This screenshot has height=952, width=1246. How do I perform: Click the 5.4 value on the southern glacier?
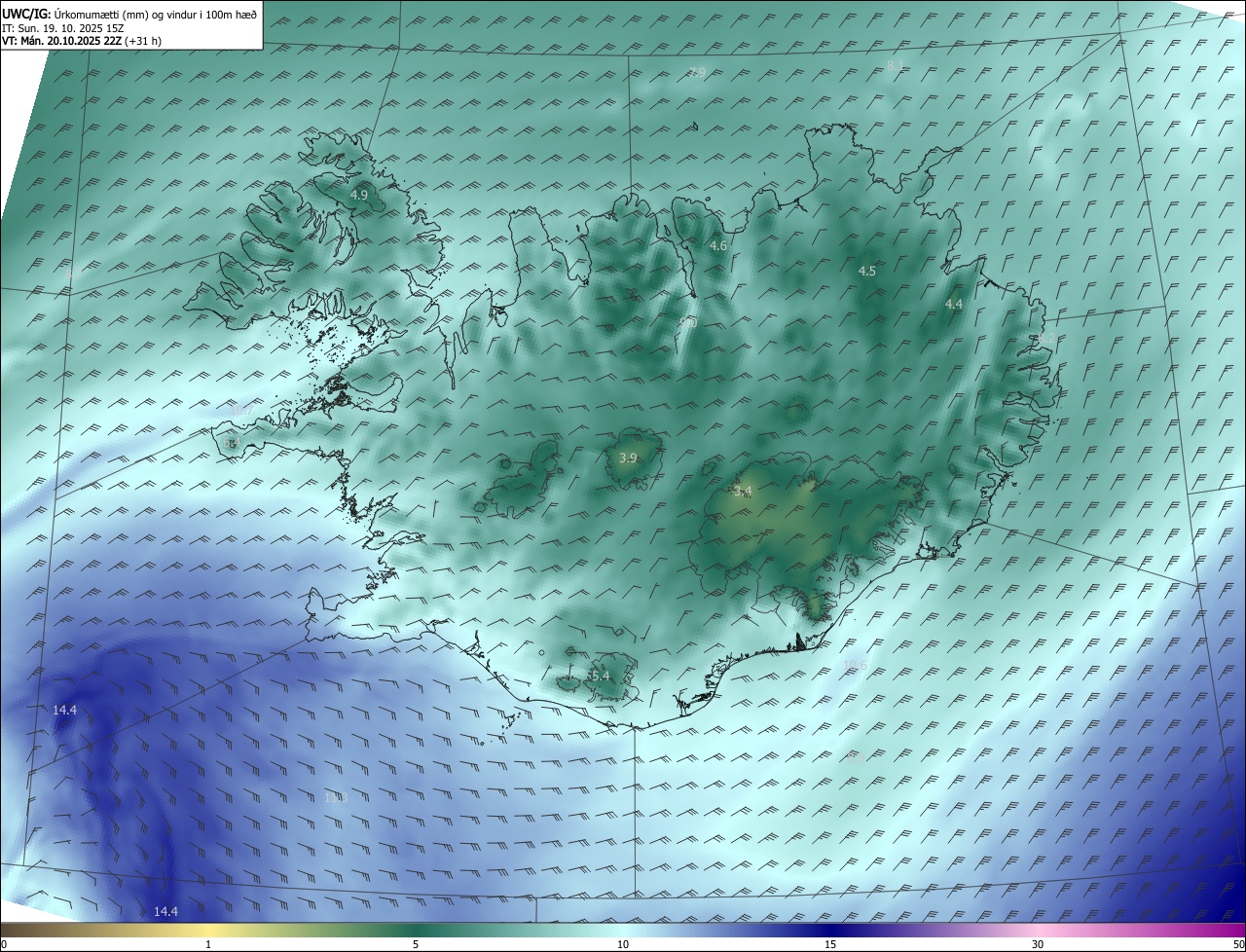tap(600, 676)
